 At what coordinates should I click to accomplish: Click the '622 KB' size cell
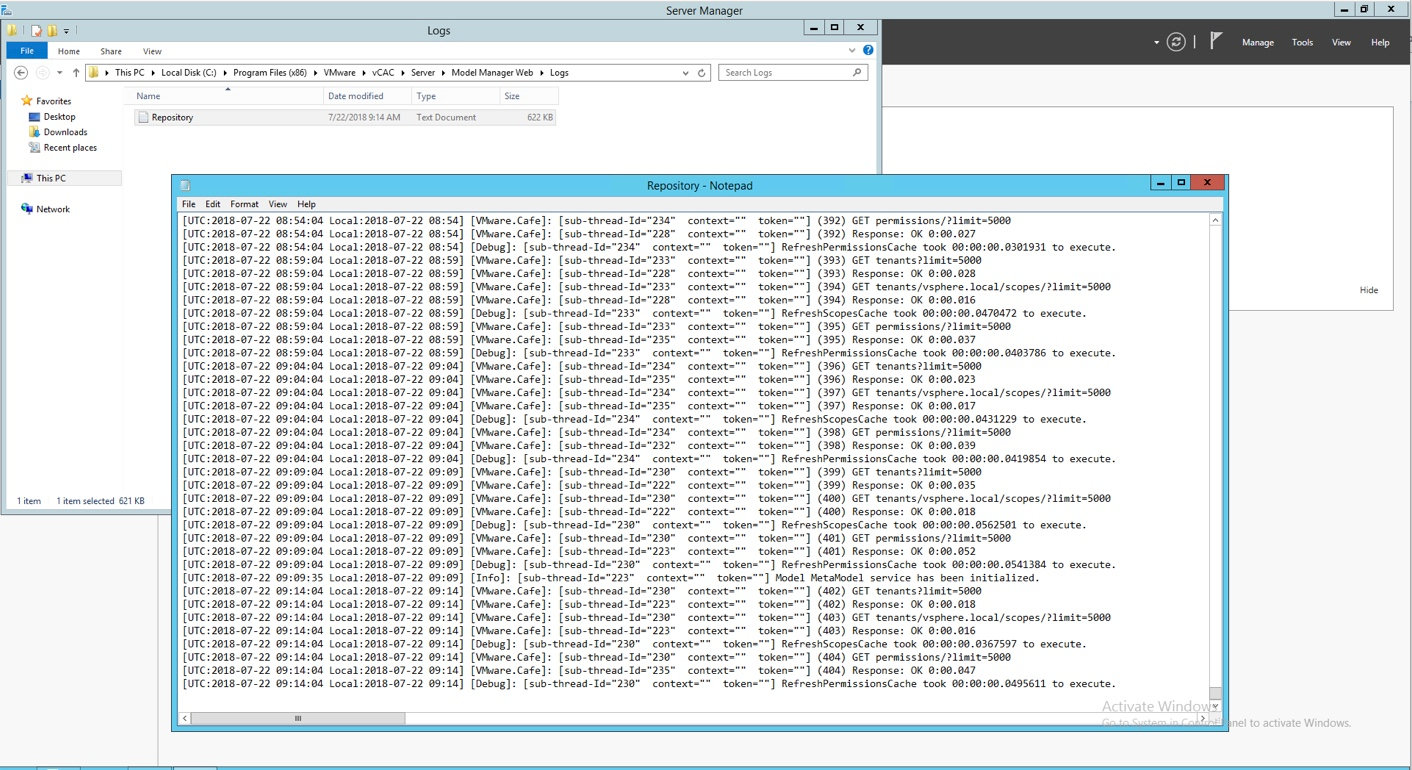[x=540, y=117]
